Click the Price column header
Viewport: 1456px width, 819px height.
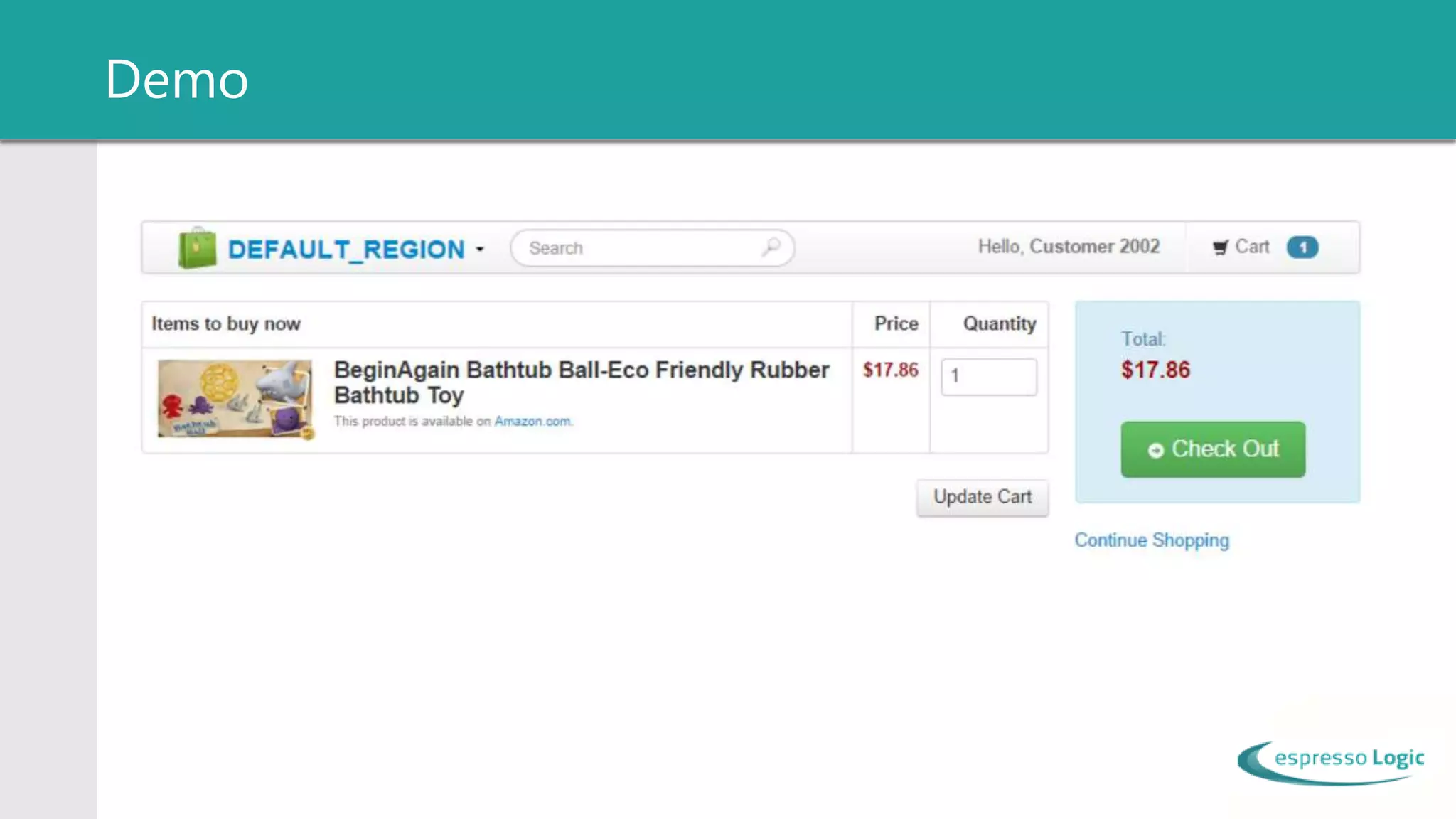pos(896,324)
